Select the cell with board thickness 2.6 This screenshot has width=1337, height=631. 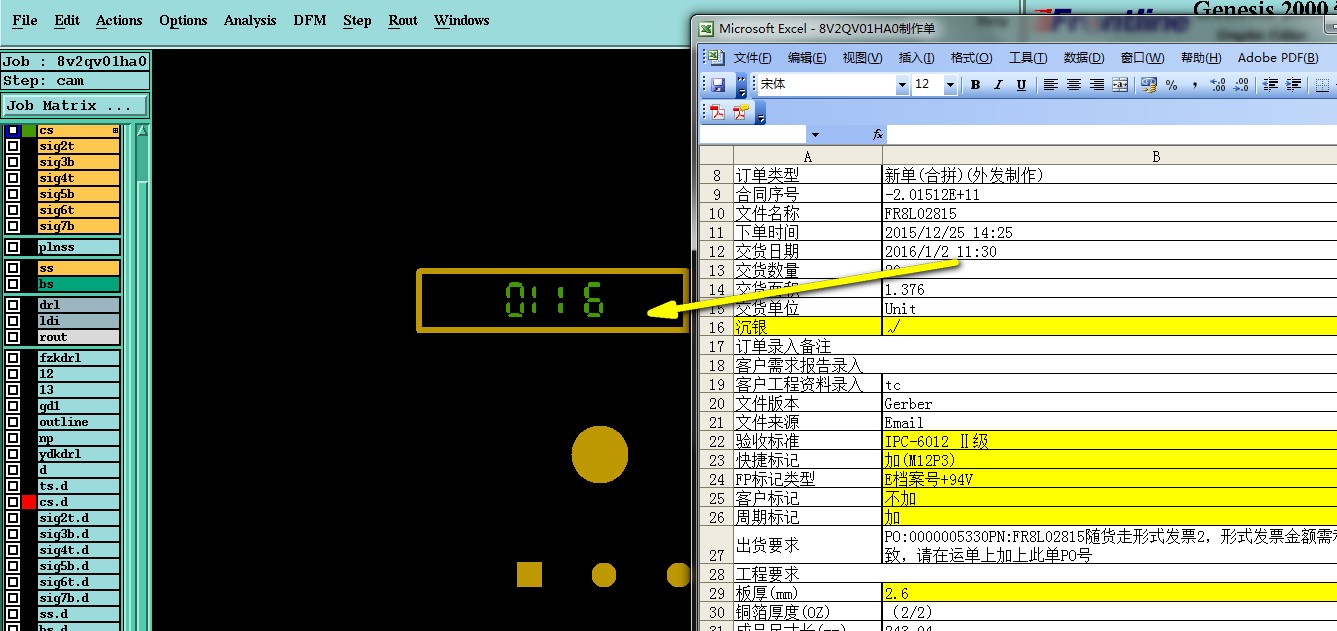[x=1109, y=593]
